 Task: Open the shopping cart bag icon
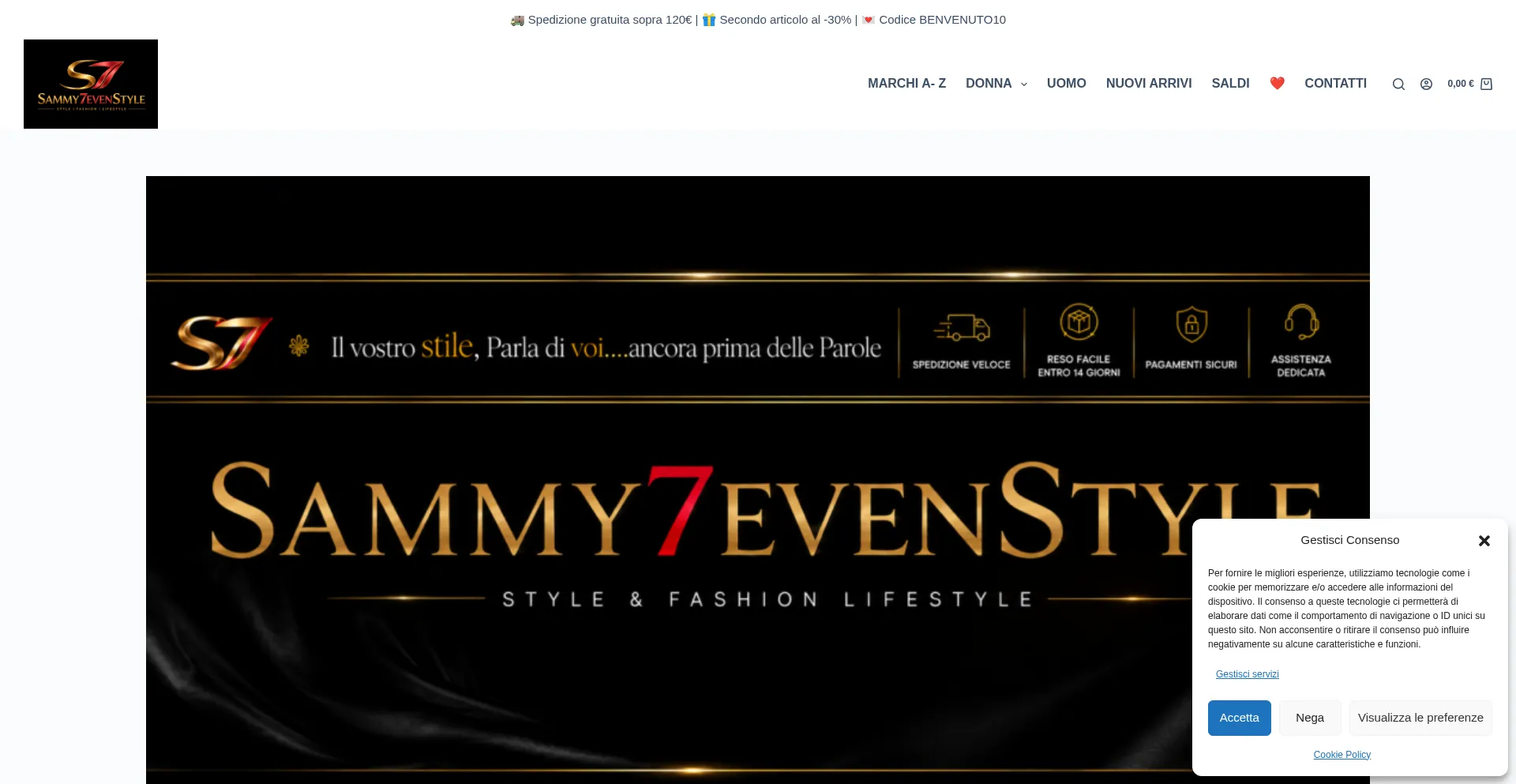click(x=1486, y=84)
